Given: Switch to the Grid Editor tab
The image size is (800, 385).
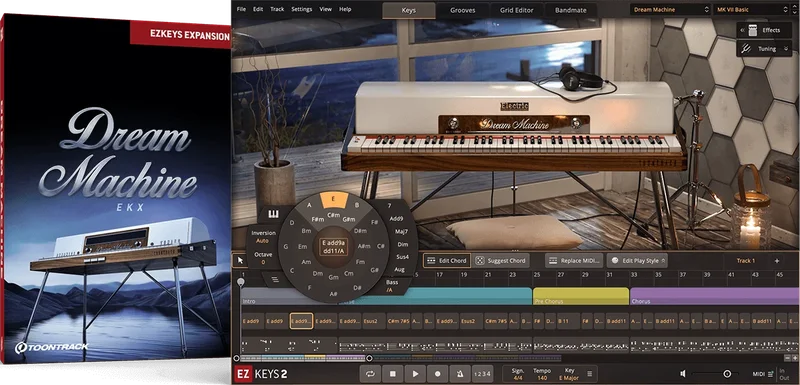Looking at the screenshot, I should click(x=516, y=10).
